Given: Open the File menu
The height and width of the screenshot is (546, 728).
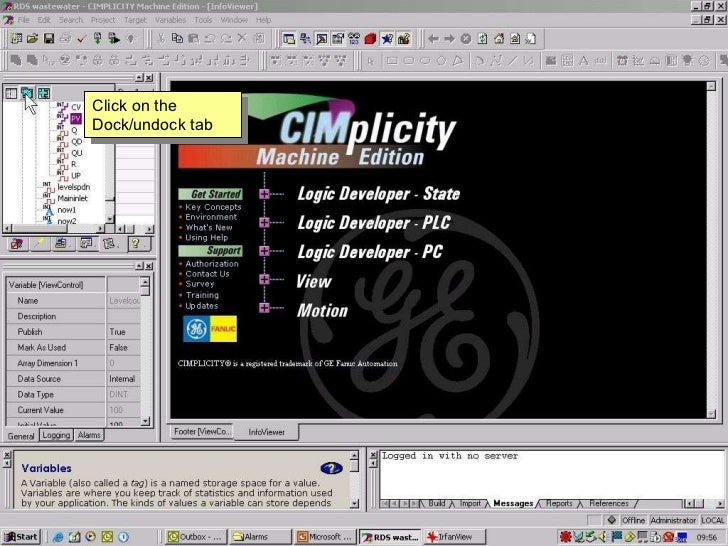Looking at the screenshot, I should 24,20.
